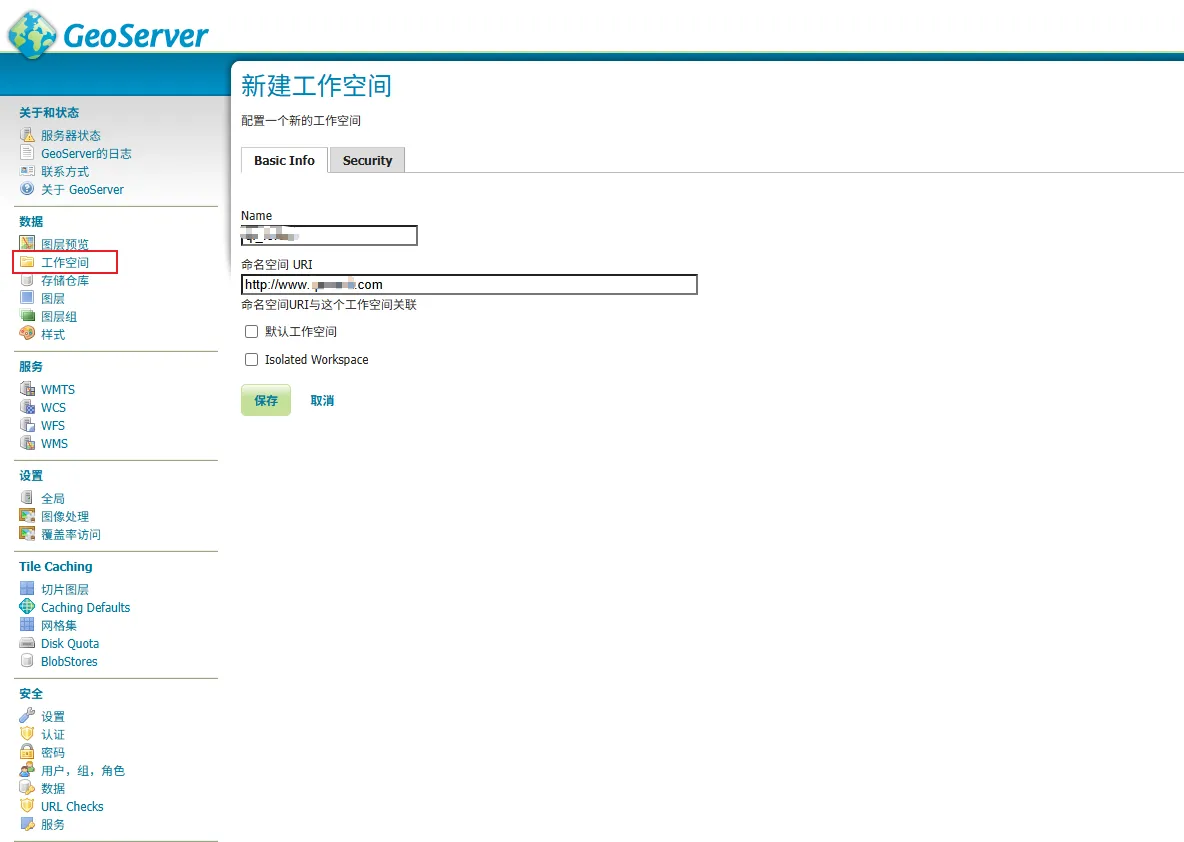Click the Disk Quota drive icon
The height and width of the screenshot is (842, 1184).
pyautogui.click(x=27, y=643)
